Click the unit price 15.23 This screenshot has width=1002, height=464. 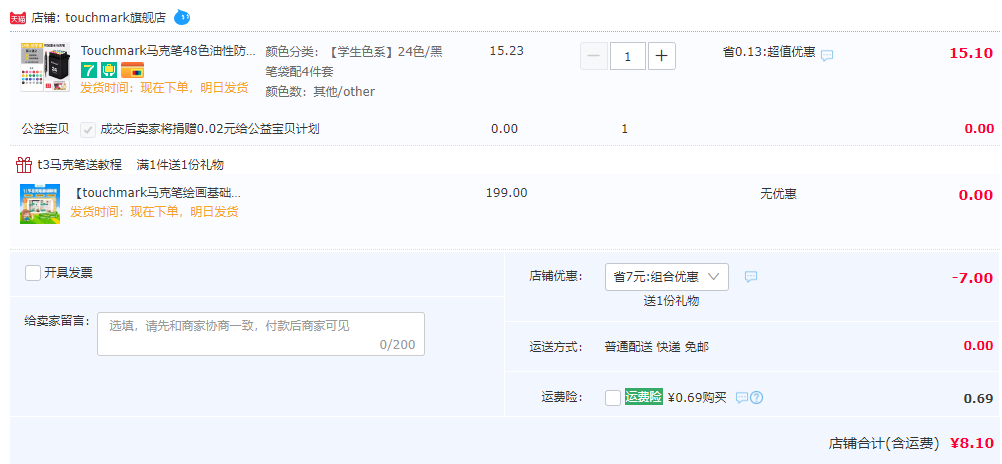point(507,51)
